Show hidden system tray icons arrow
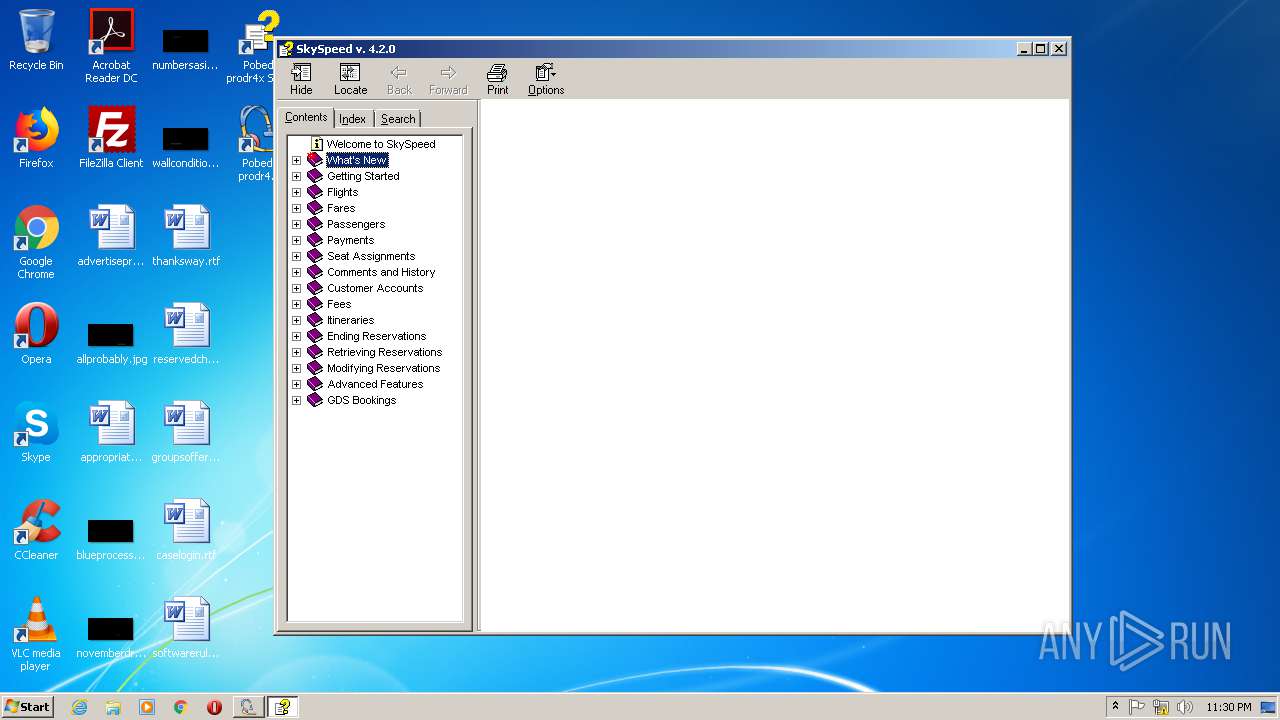This screenshot has height=720, width=1280. tap(1115, 706)
